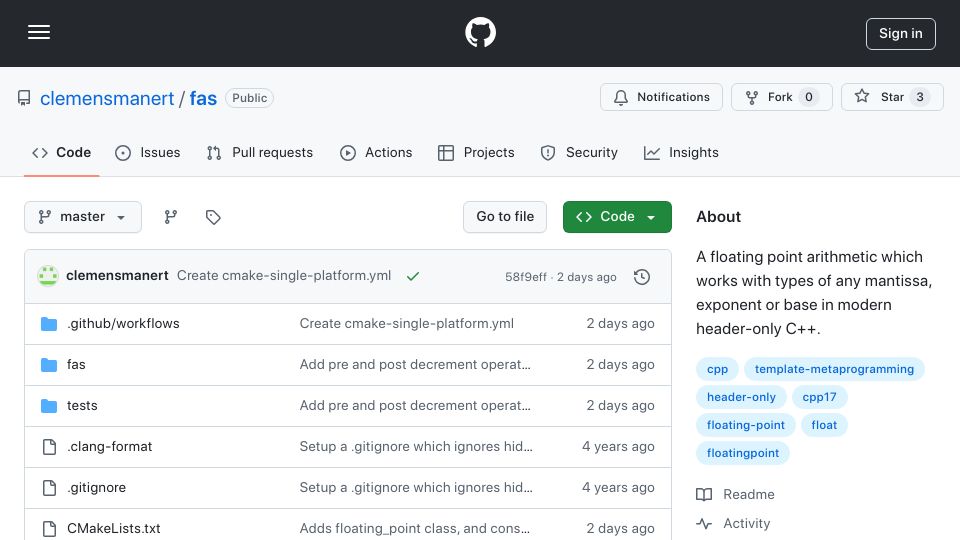Image resolution: width=960 pixels, height=540 pixels.
Task: View the green check build status
Action: 413,276
